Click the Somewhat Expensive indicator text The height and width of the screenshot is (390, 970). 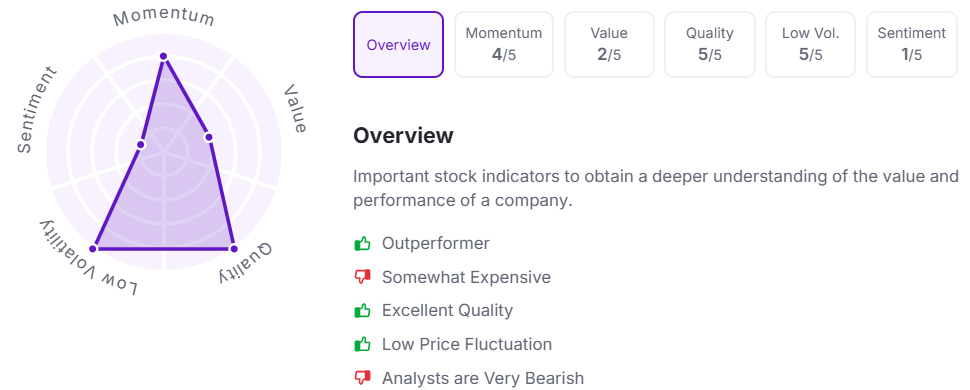tap(466, 277)
